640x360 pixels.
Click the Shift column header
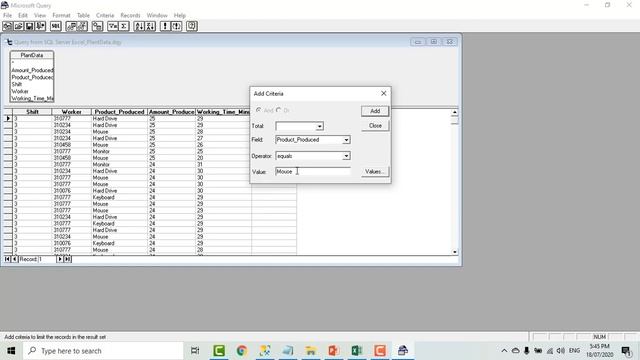(32, 112)
